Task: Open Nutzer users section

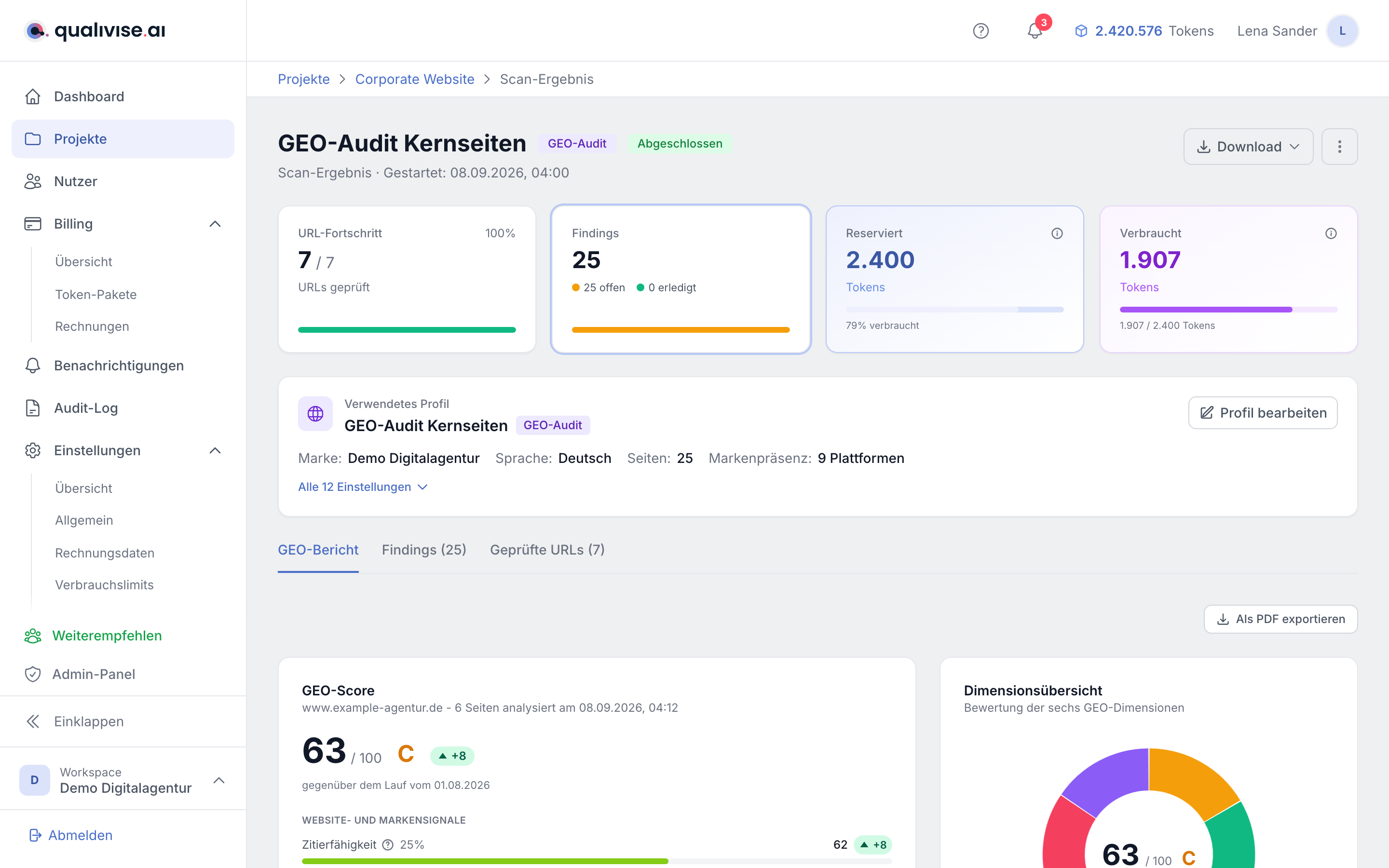Action: click(122, 181)
